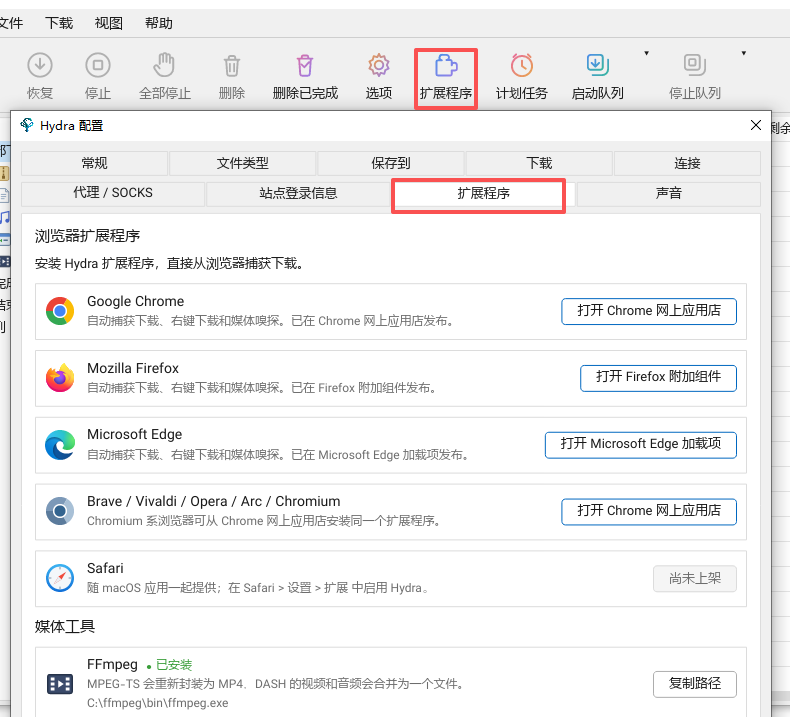Click the 停止 (Stop) toolbar icon
The width and height of the screenshot is (790, 717).
98,65
